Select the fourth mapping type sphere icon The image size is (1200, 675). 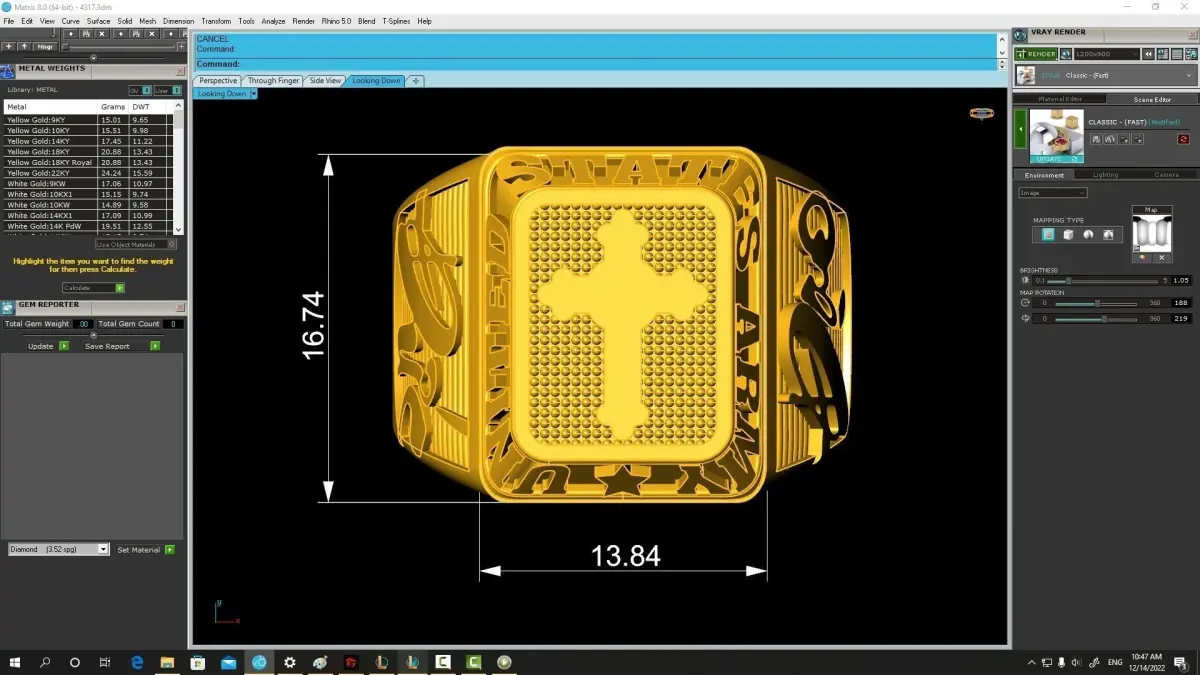(x=1110, y=235)
